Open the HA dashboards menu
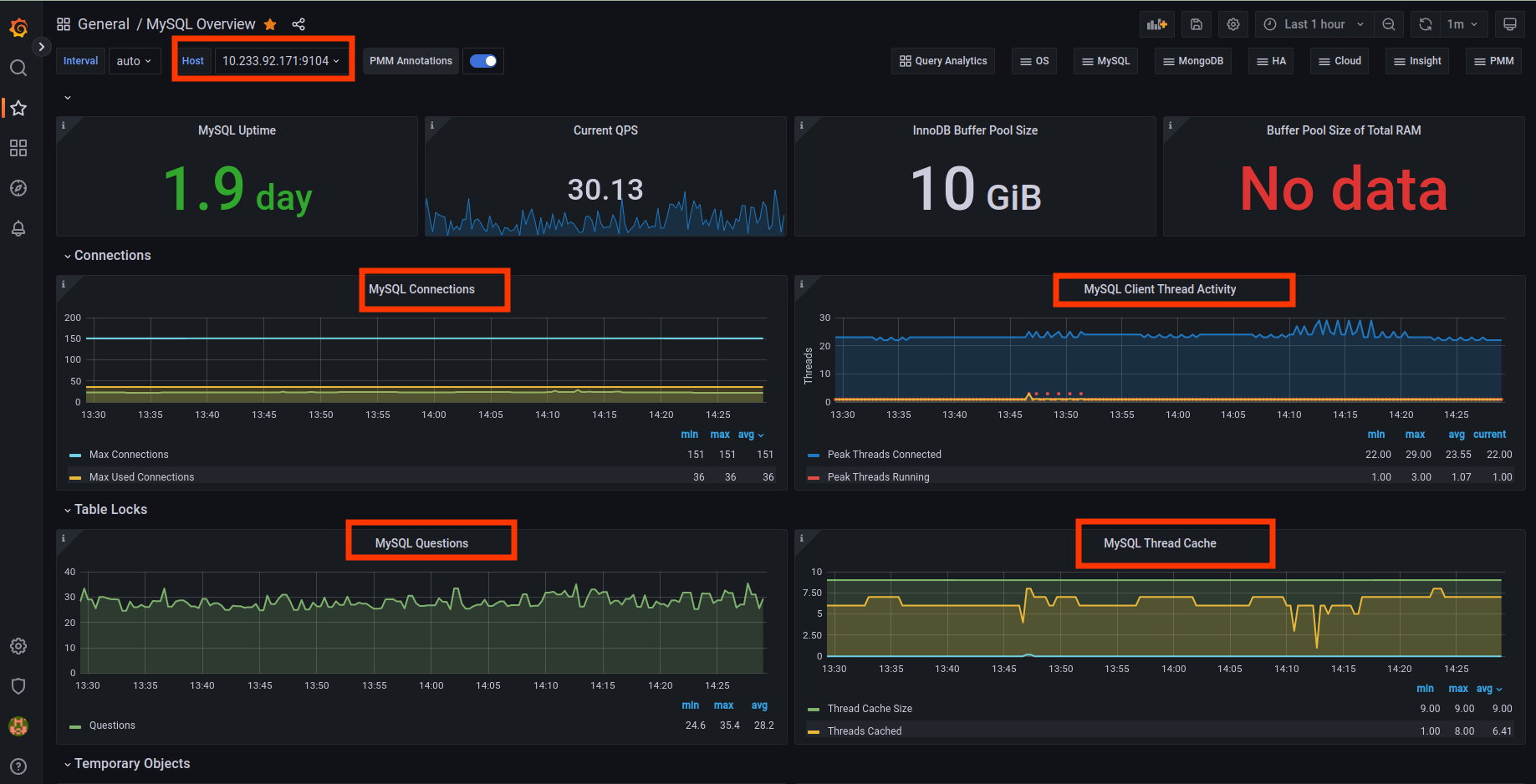The width and height of the screenshot is (1536, 784). 1271,61
